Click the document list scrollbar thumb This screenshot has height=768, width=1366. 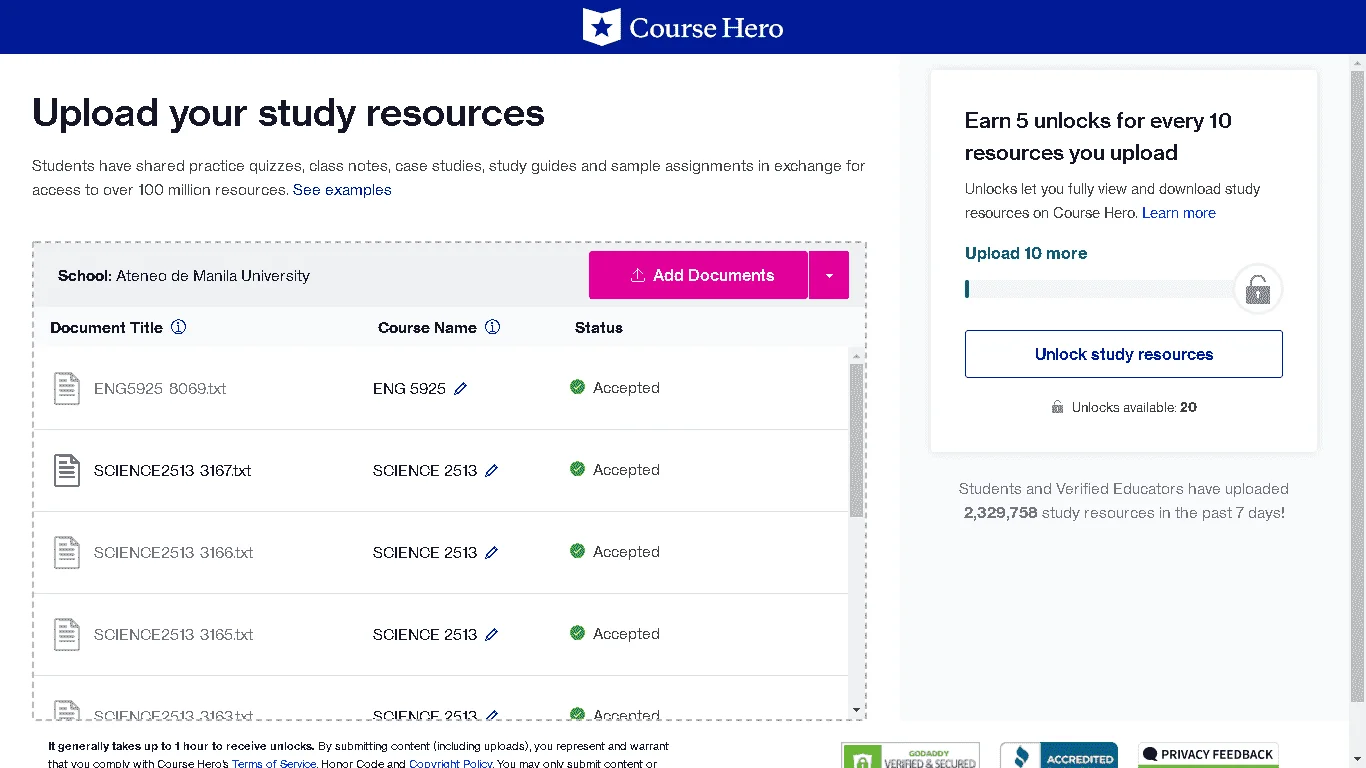[856, 440]
